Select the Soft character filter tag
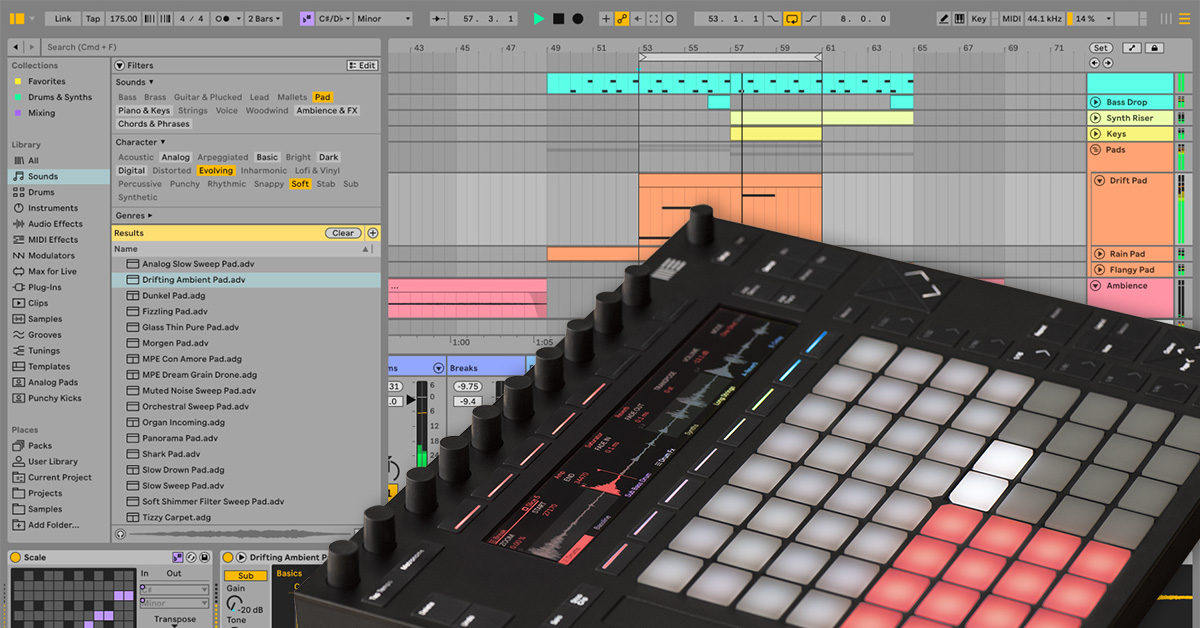 (x=300, y=184)
